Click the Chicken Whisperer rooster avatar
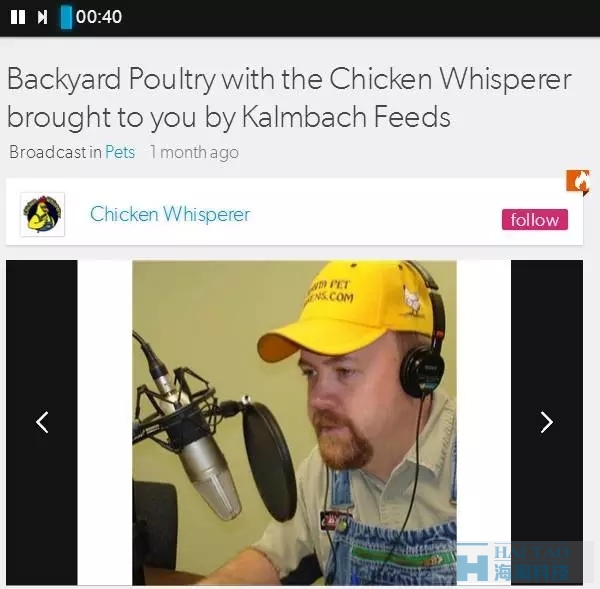 (x=42, y=214)
